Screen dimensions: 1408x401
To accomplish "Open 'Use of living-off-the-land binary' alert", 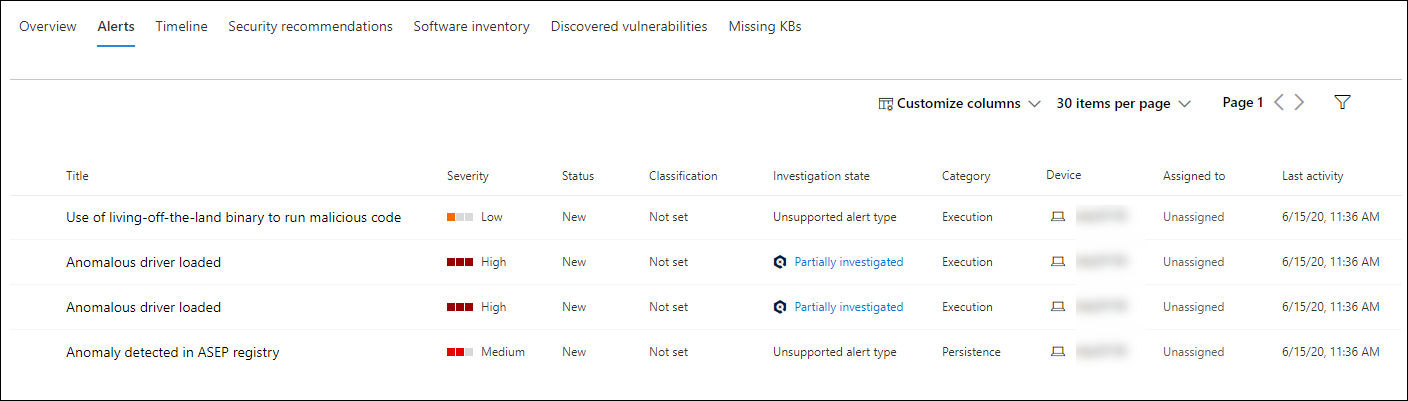I will [x=233, y=217].
